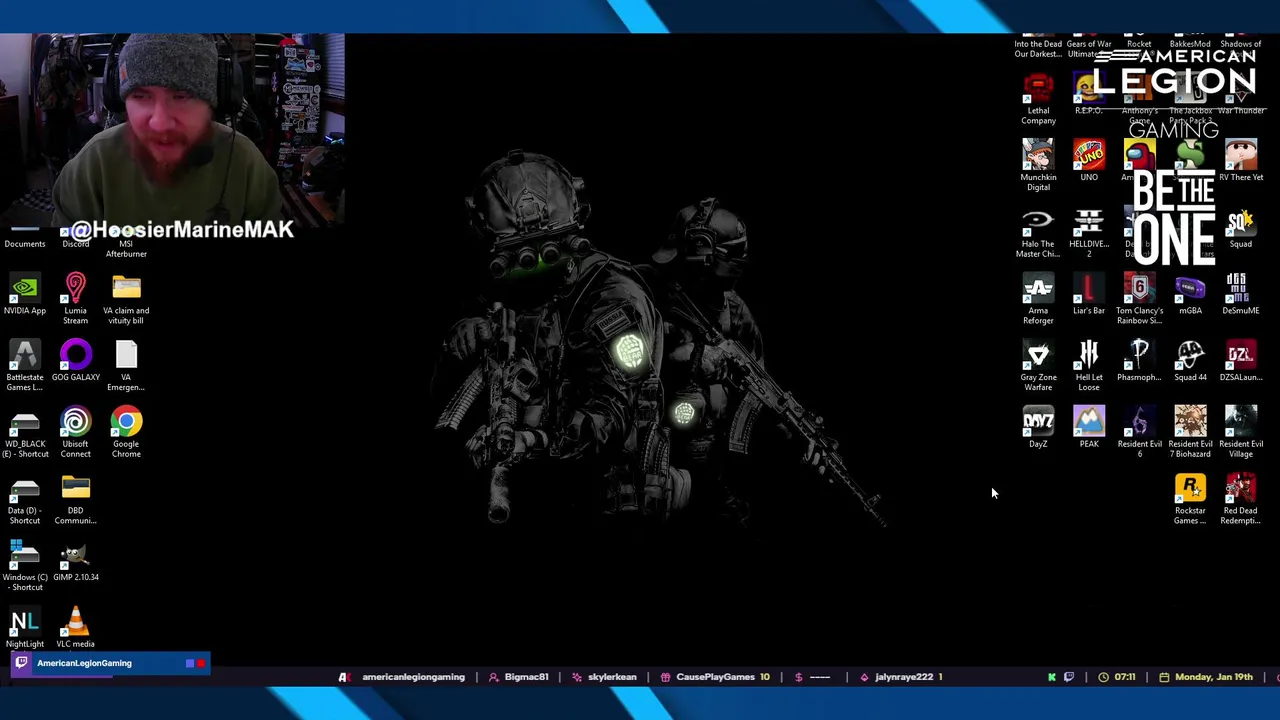This screenshot has width=1280, height=720.
Task: Click the CausePlayGames 10 overlay entry
Action: click(715, 677)
